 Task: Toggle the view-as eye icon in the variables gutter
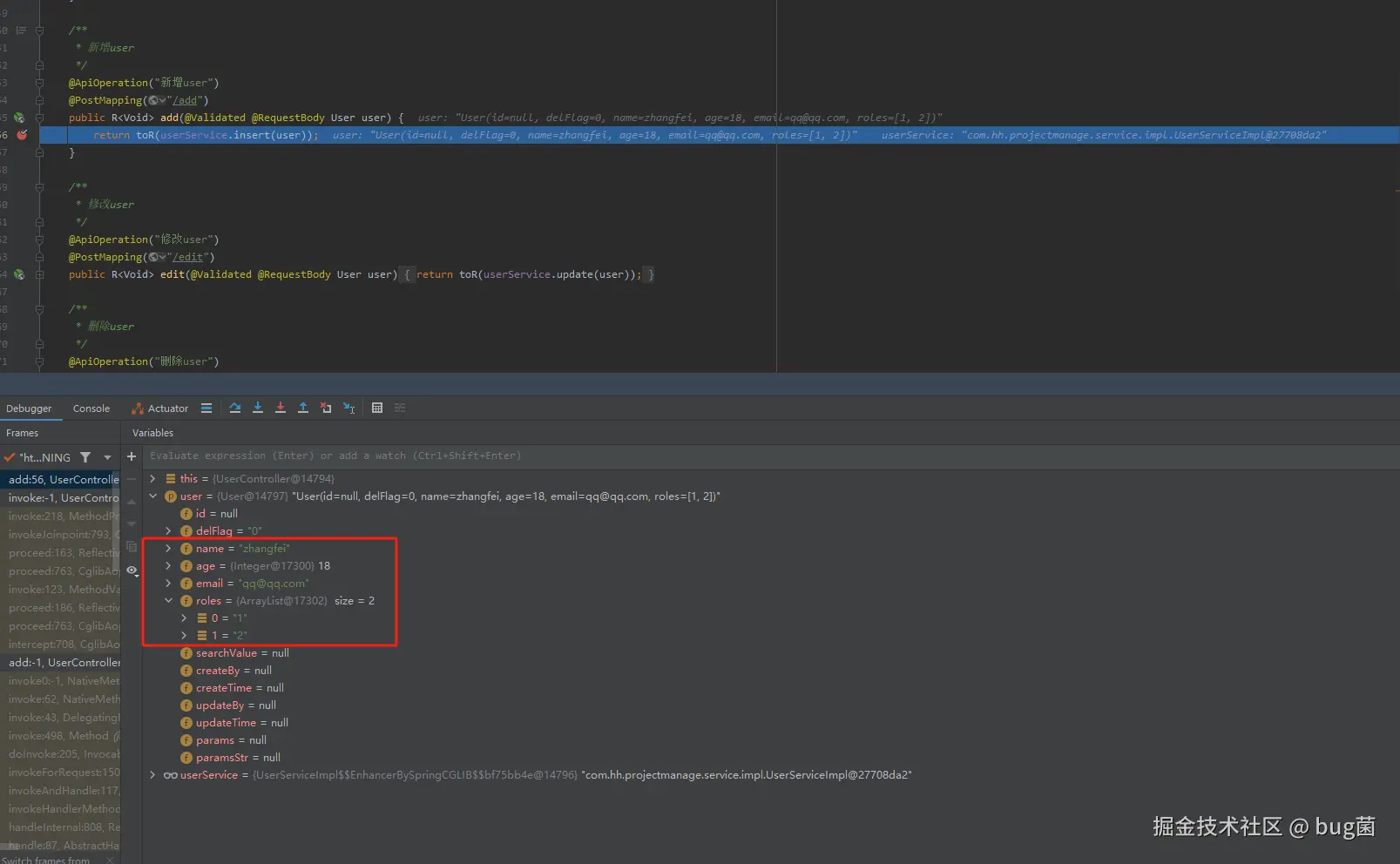tap(132, 570)
